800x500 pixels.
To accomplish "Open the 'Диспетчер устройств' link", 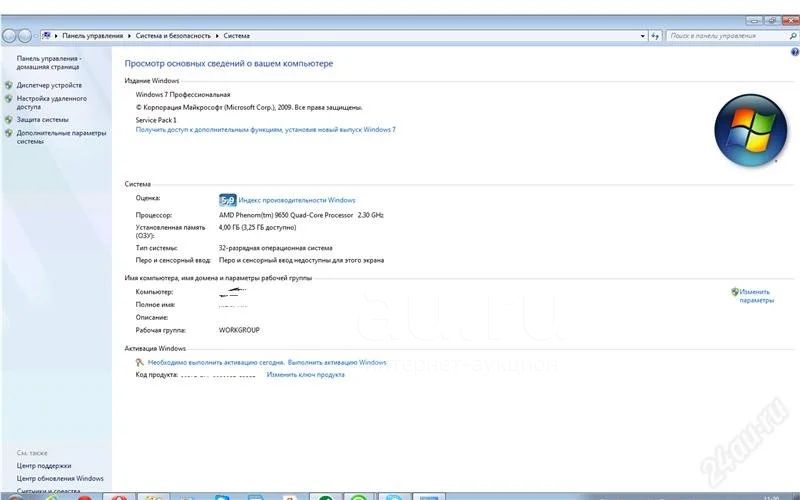I will click(x=49, y=85).
